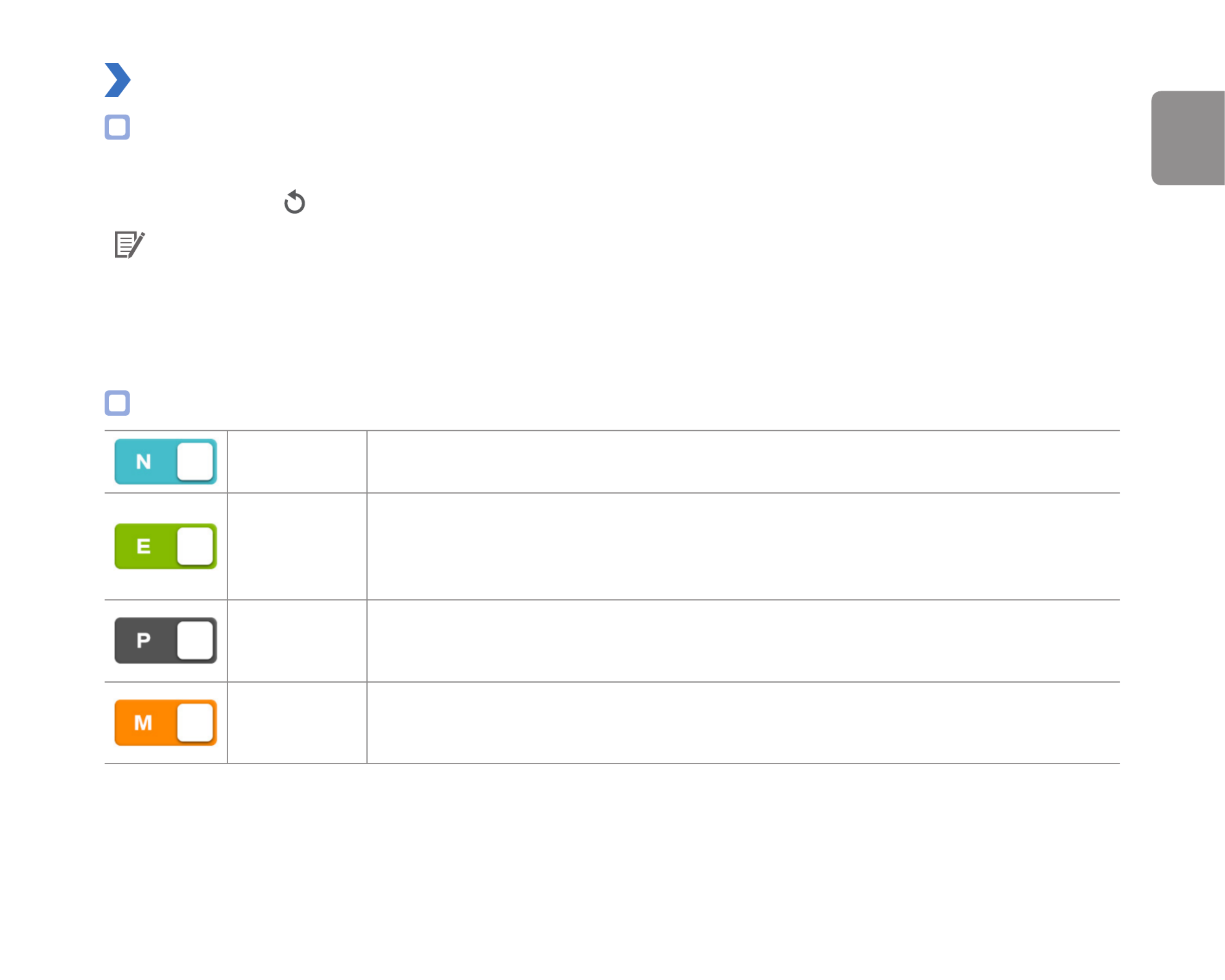Check the upper blue square checkbox
Screen dimensions: 1225x980
(x=117, y=127)
